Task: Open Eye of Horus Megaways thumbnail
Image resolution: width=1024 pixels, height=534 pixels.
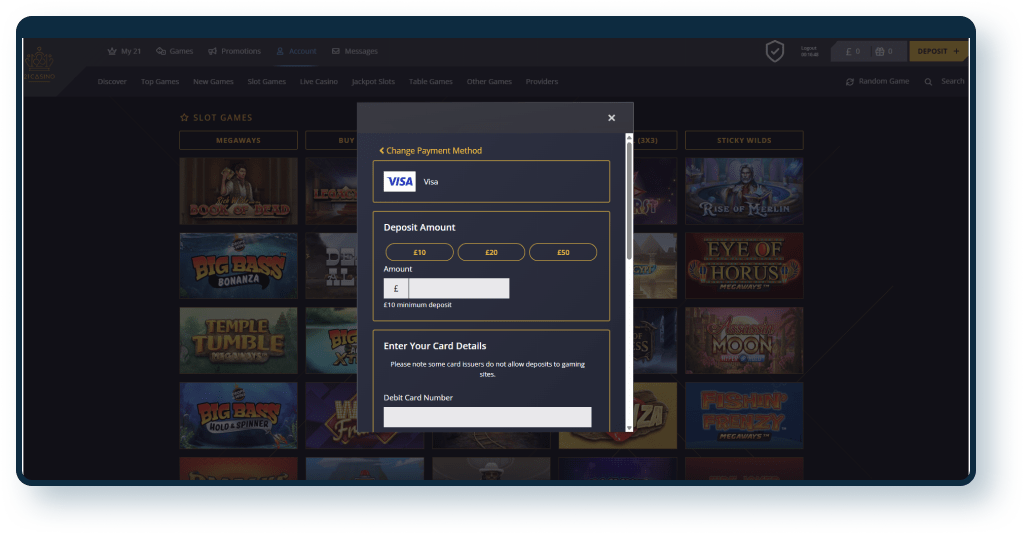Action: pyautogui.click(x=744, y=266)
